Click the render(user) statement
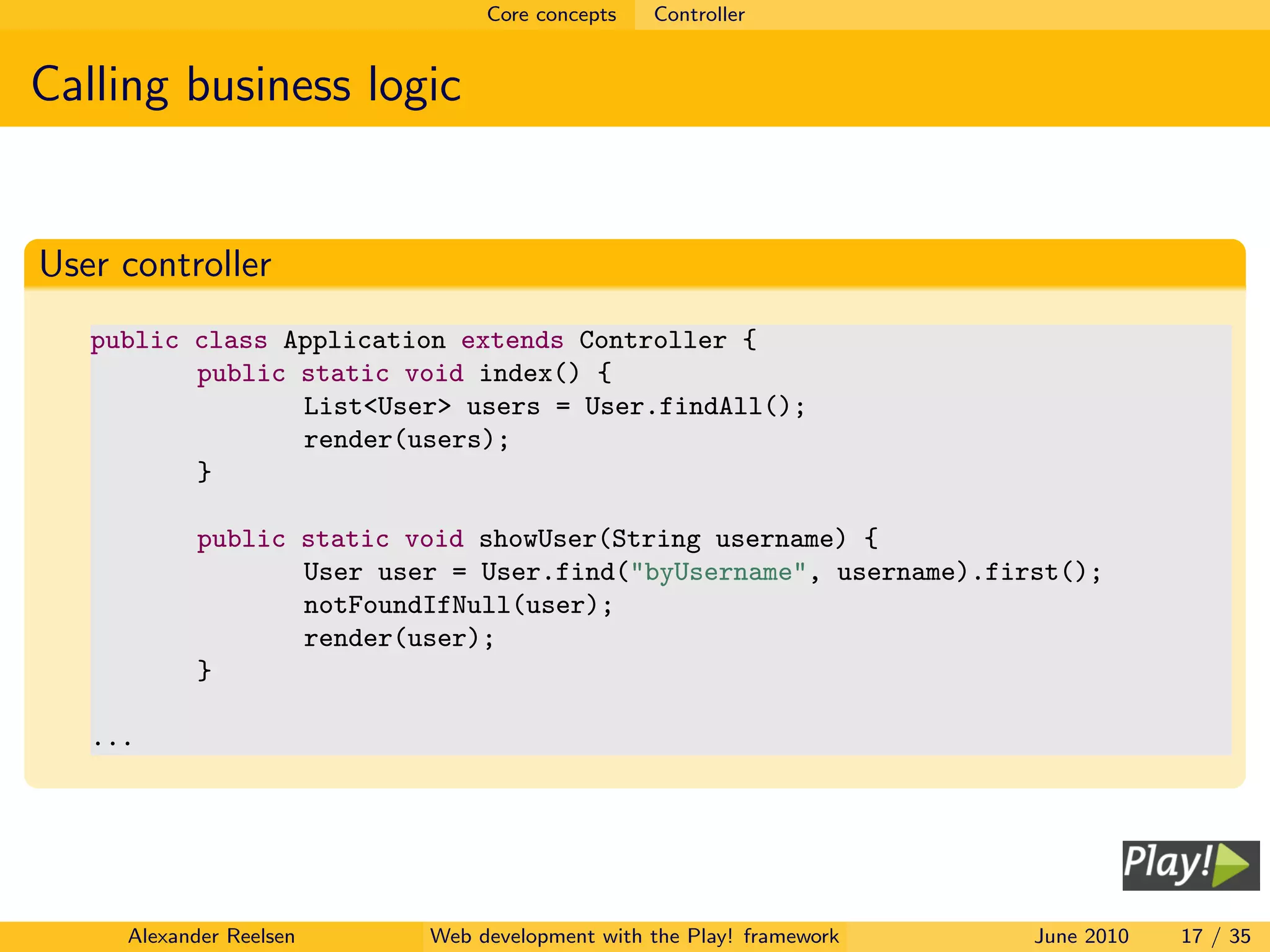The image size is (1270, 952). click(399, 638)
